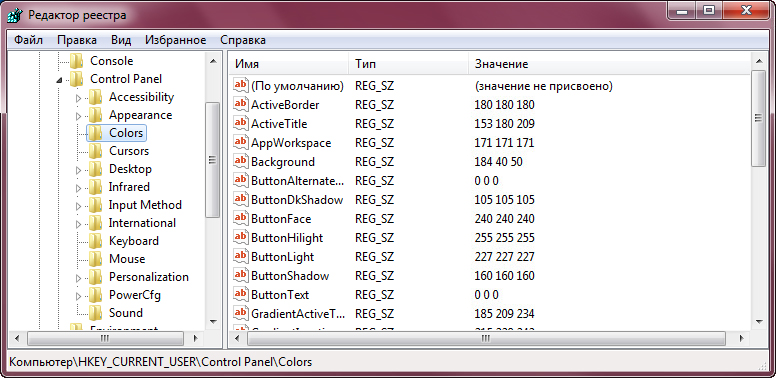Expand the PowerCfg tree node
Image resolution: width=776 pixels, height=378 pixels.
pos(78,296)
